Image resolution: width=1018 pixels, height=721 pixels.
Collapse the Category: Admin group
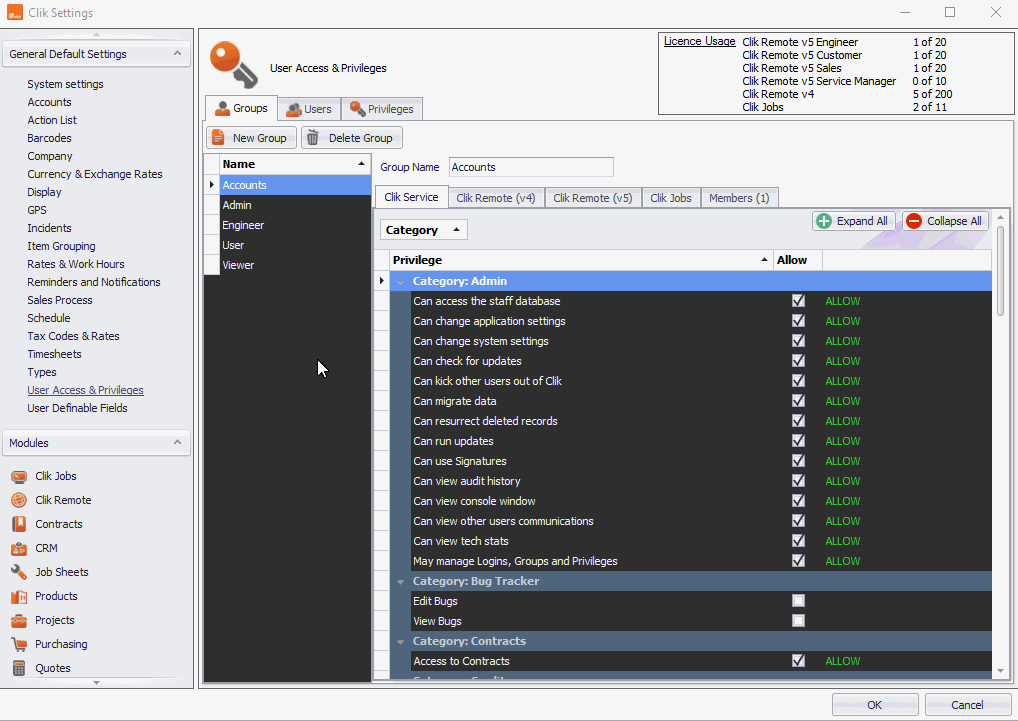[x=401, y=282]
